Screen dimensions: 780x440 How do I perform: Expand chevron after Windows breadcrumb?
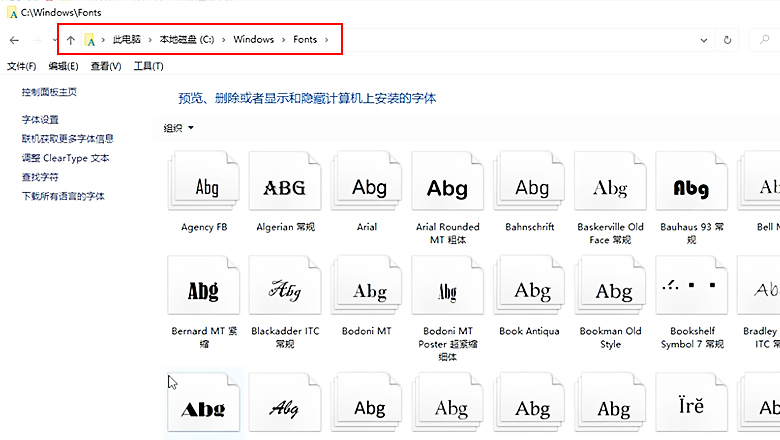point(283,40)
